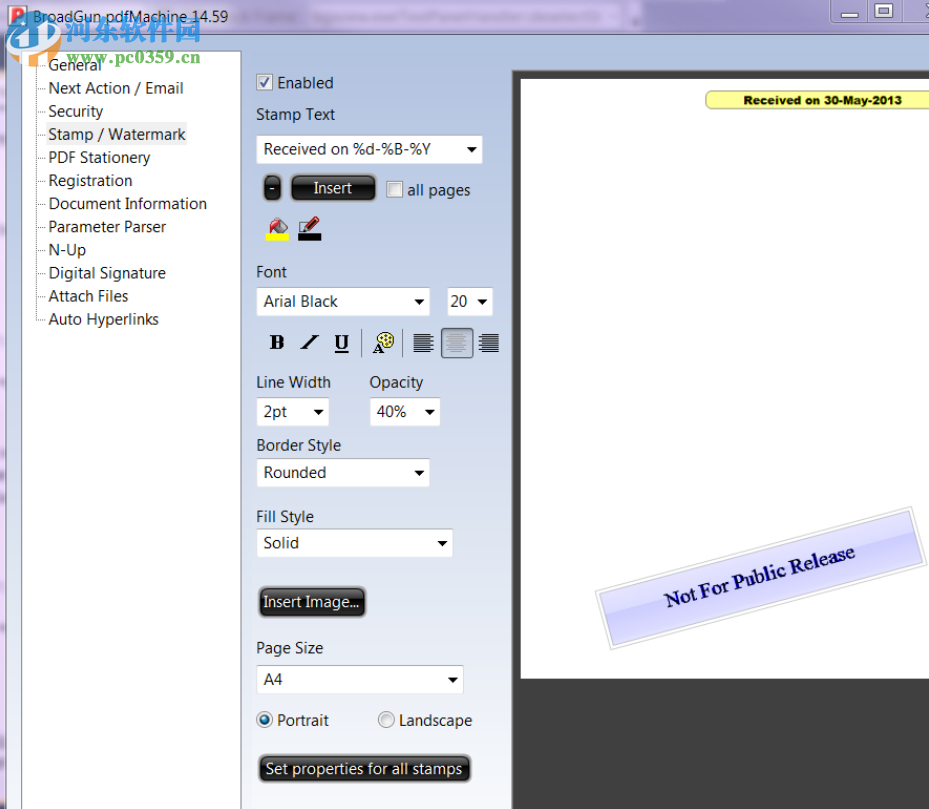Open Auto Hyperlinks settings

coord(104,319)
